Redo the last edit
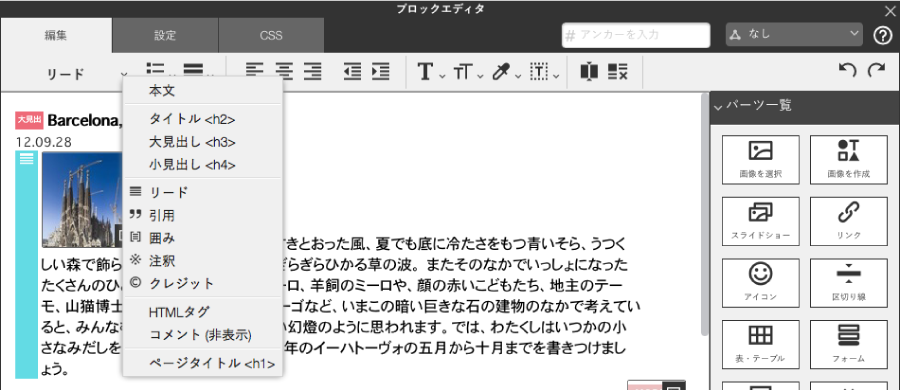 click(876, 71)
